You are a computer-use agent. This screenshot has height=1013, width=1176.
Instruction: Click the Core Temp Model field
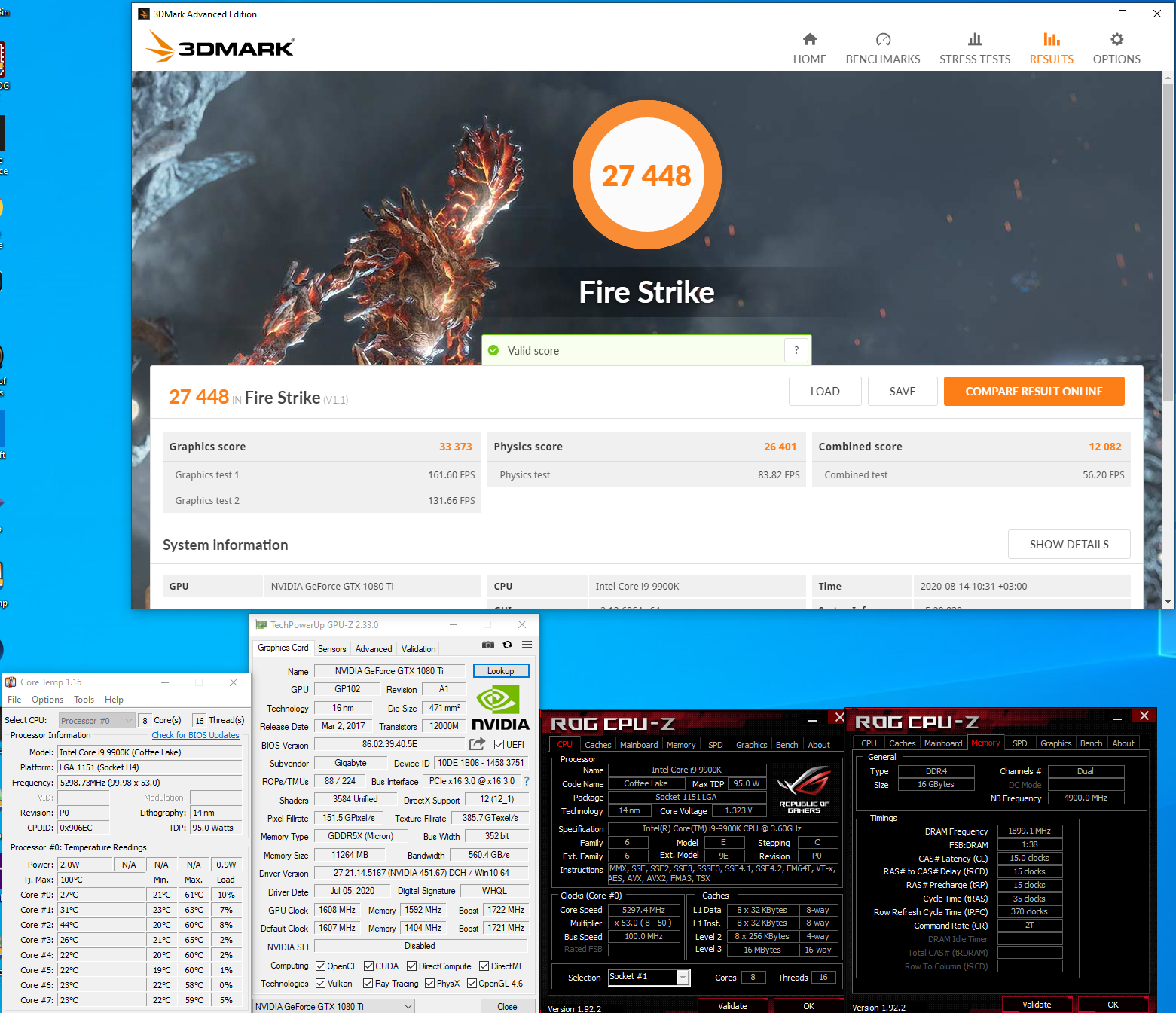(x=150, y=752)
